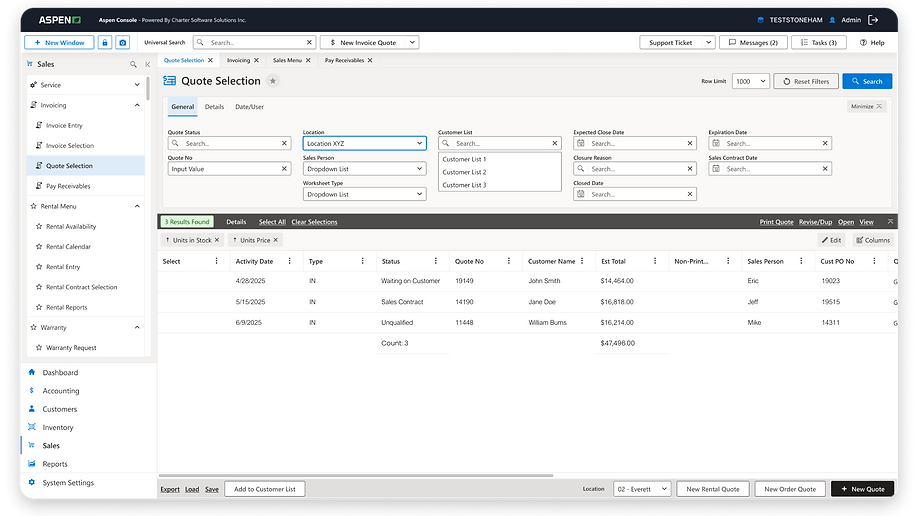The height and width of the screenshot is (516, 918).
Task: Switch to the Date/User filter tab
Action: (249, 107)
